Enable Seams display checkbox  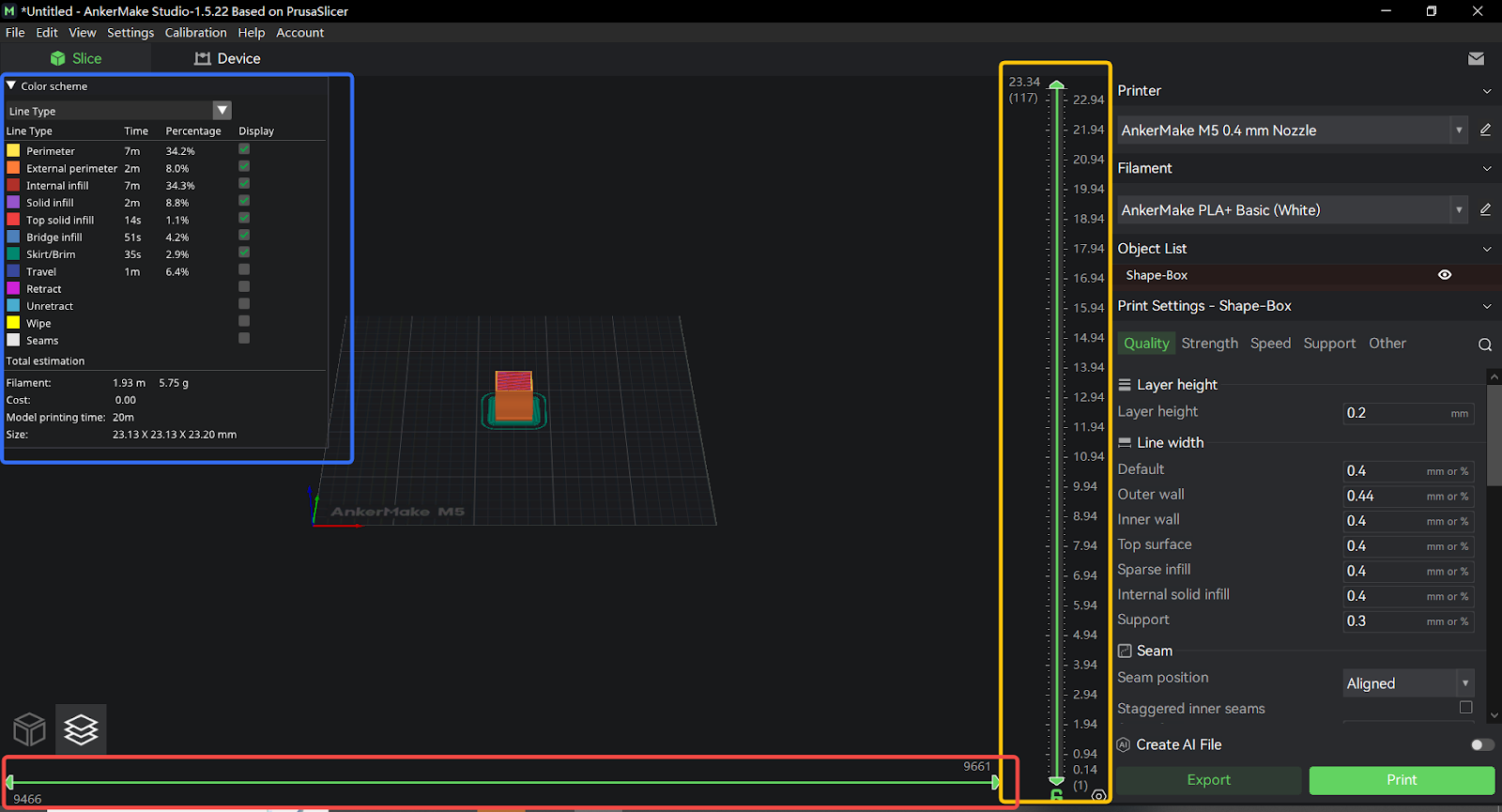click(x=244, y=338)
